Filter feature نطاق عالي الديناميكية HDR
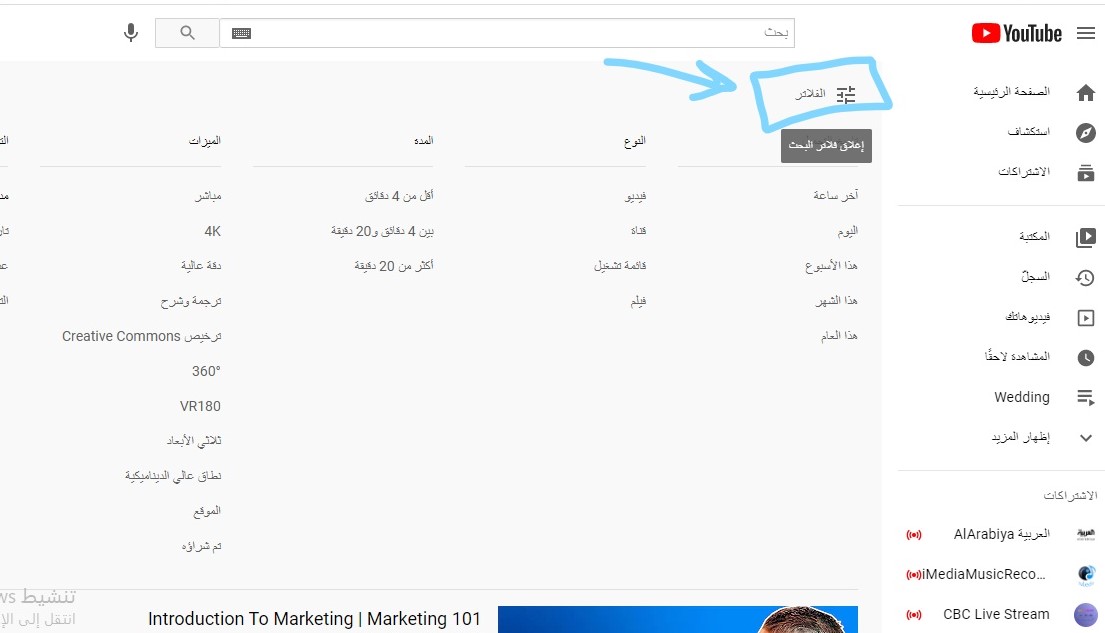This screenshot has height=633, width=1105. point(173,476)
